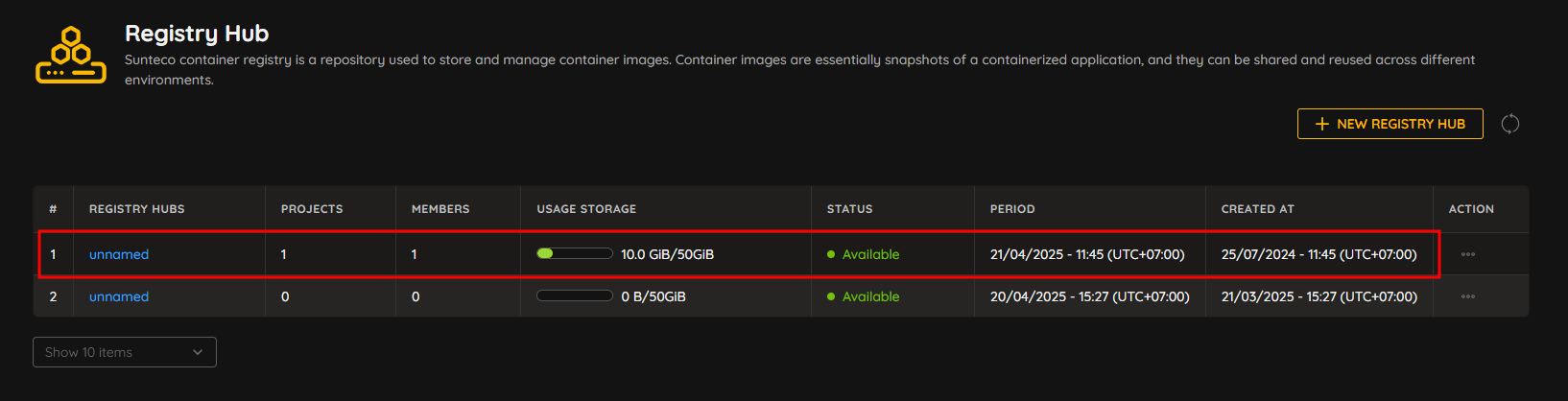This screenshot has width=1568, height=401.
Task: Click the Created At column header
Action: (1258, 208)
